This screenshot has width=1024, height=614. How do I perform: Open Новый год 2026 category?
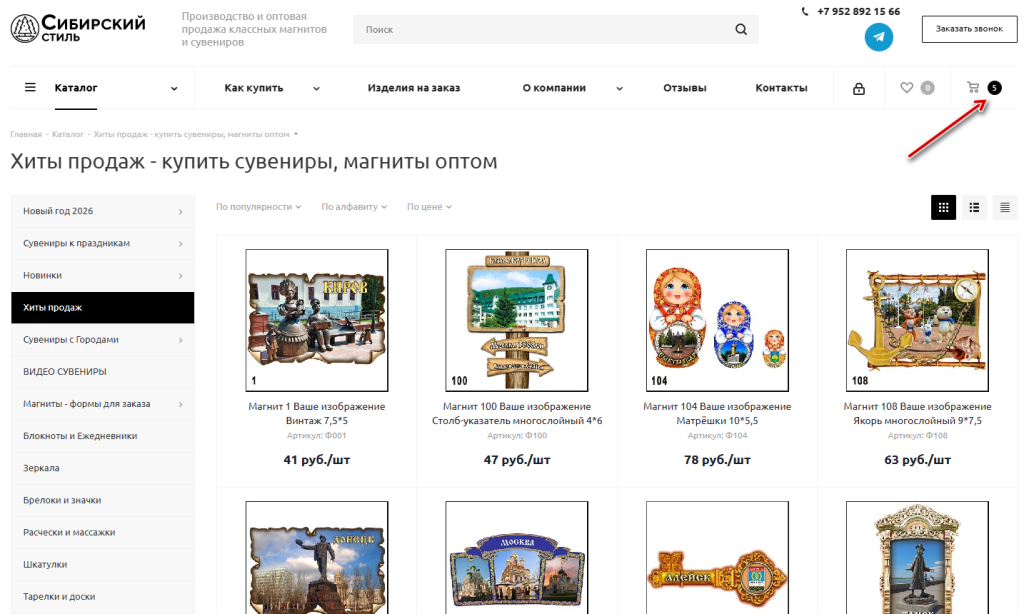pos(103,211)
